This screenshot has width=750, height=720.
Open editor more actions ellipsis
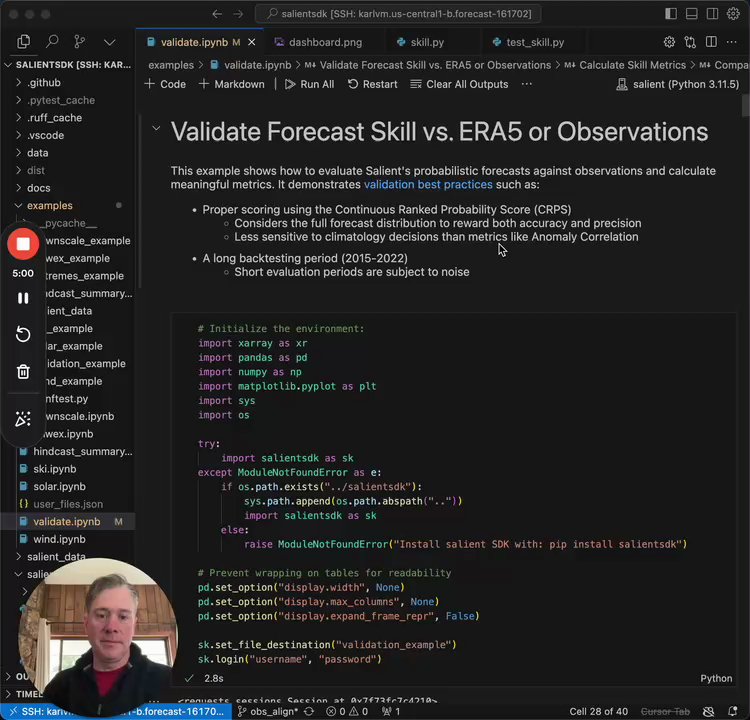[x=732, y=43]
